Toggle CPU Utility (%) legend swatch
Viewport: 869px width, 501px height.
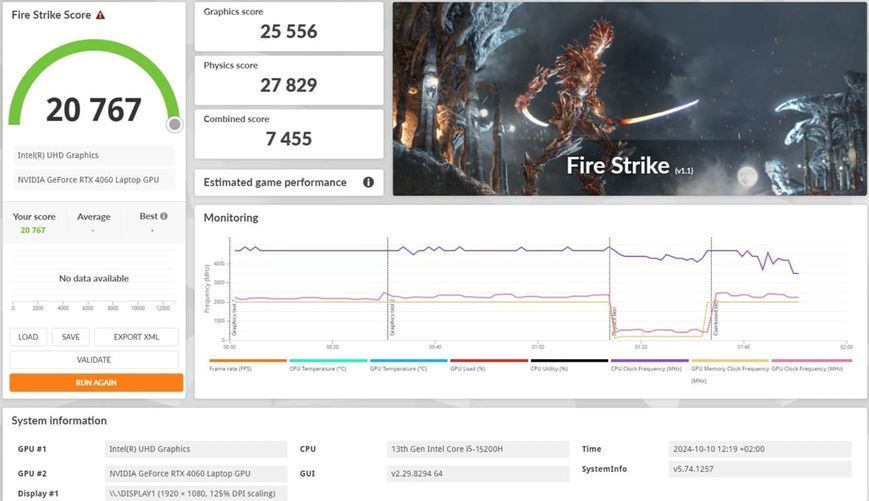(569, 361)
